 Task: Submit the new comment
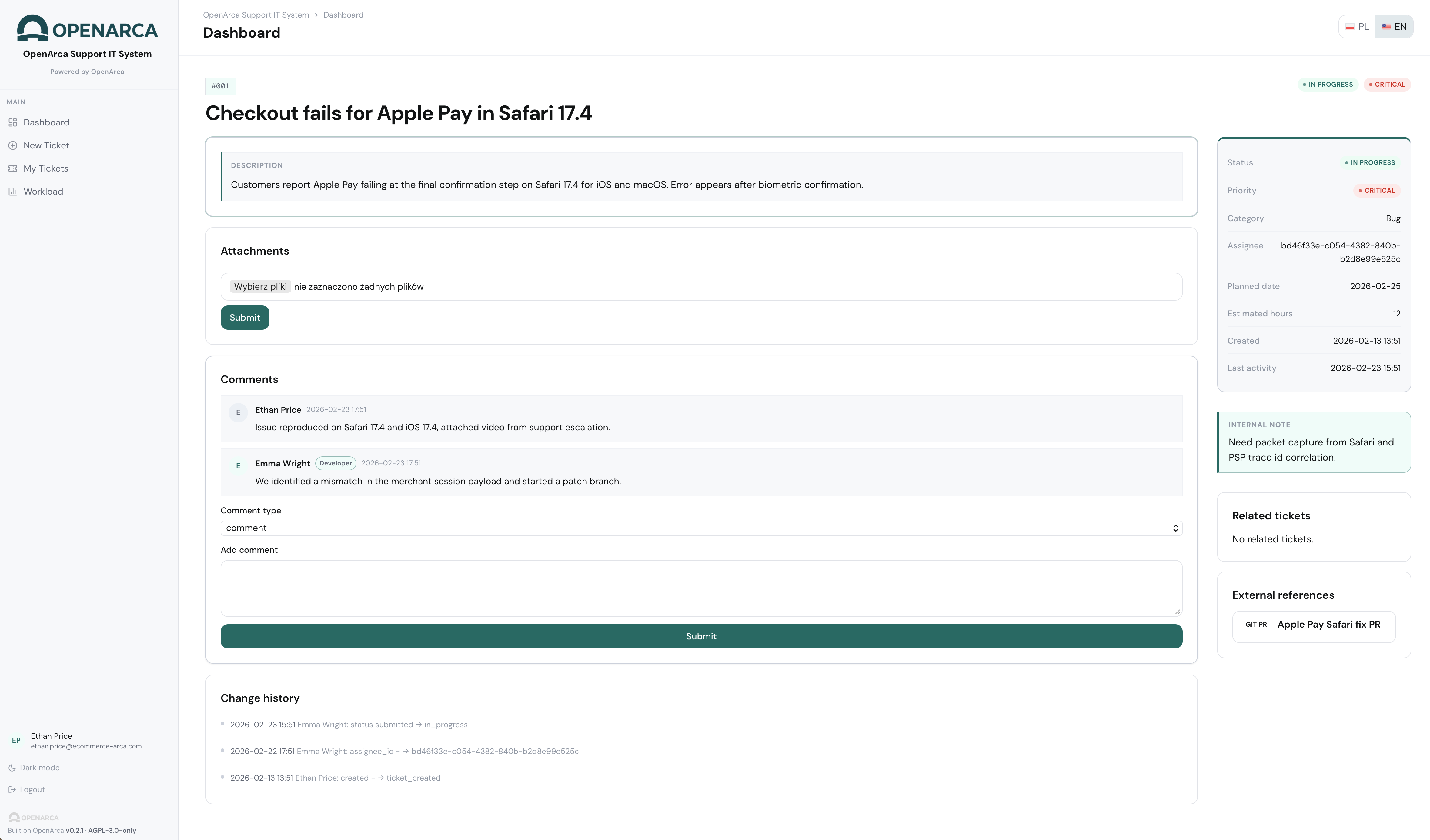coord(701,636)
